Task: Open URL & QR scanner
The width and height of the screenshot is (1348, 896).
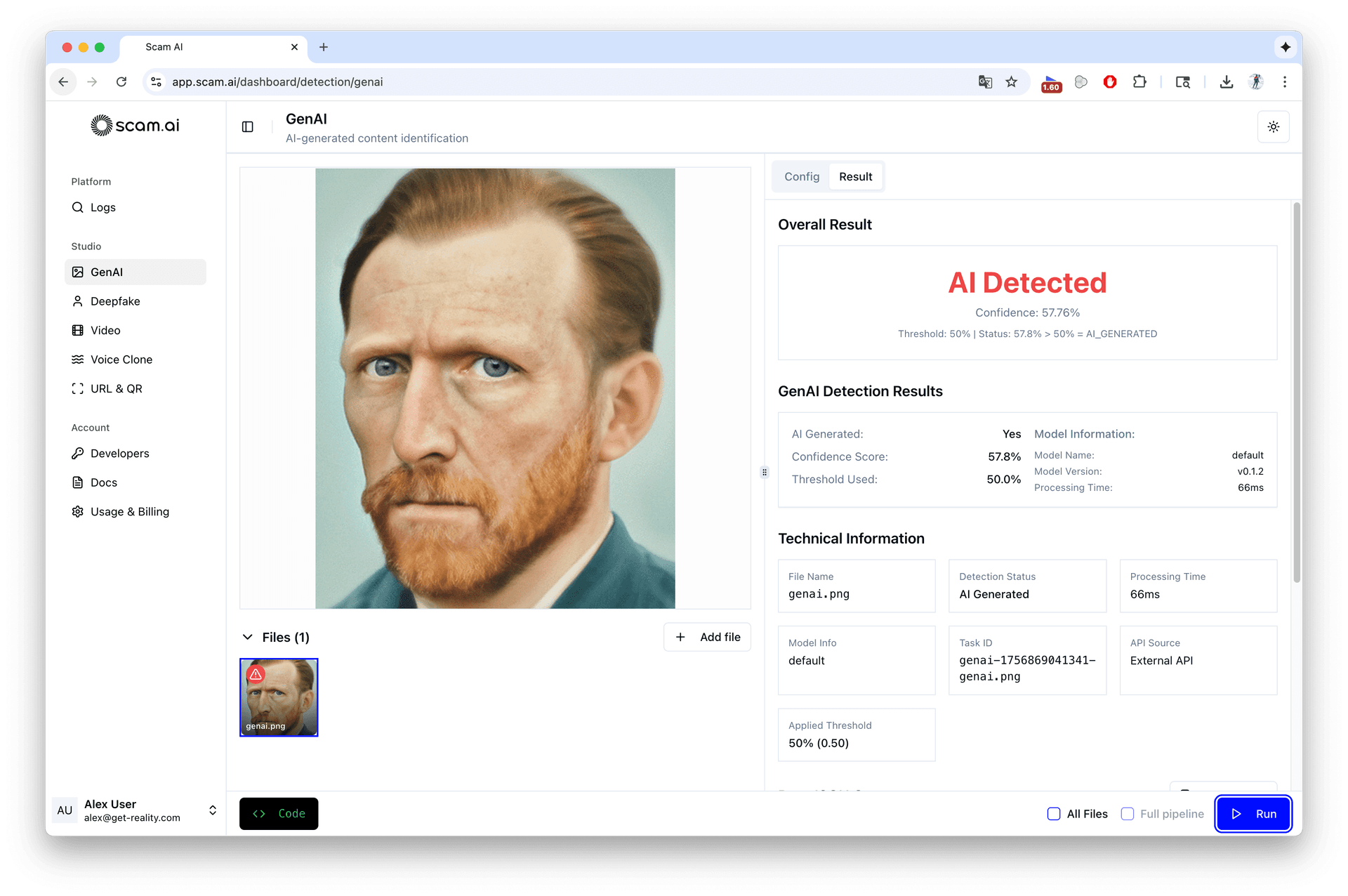Action: pyautogui.click(x=116, y=388)
